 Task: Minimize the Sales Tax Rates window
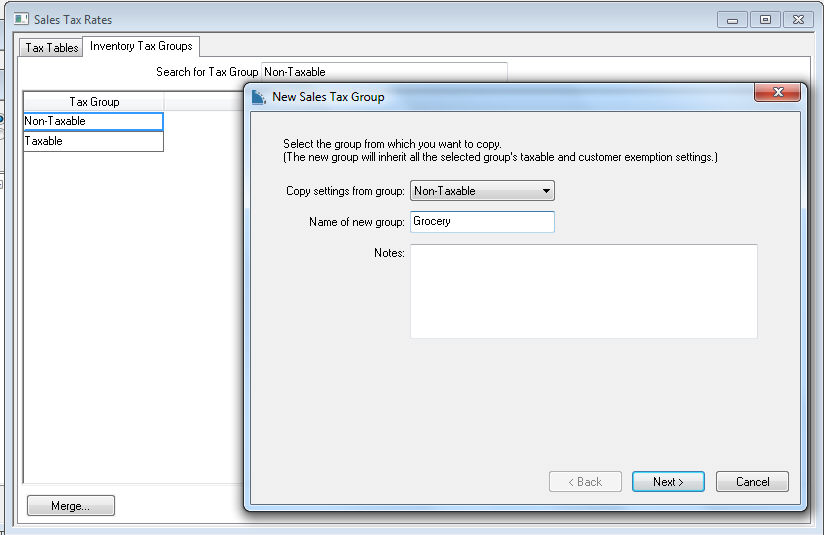(x=732, y=19)
